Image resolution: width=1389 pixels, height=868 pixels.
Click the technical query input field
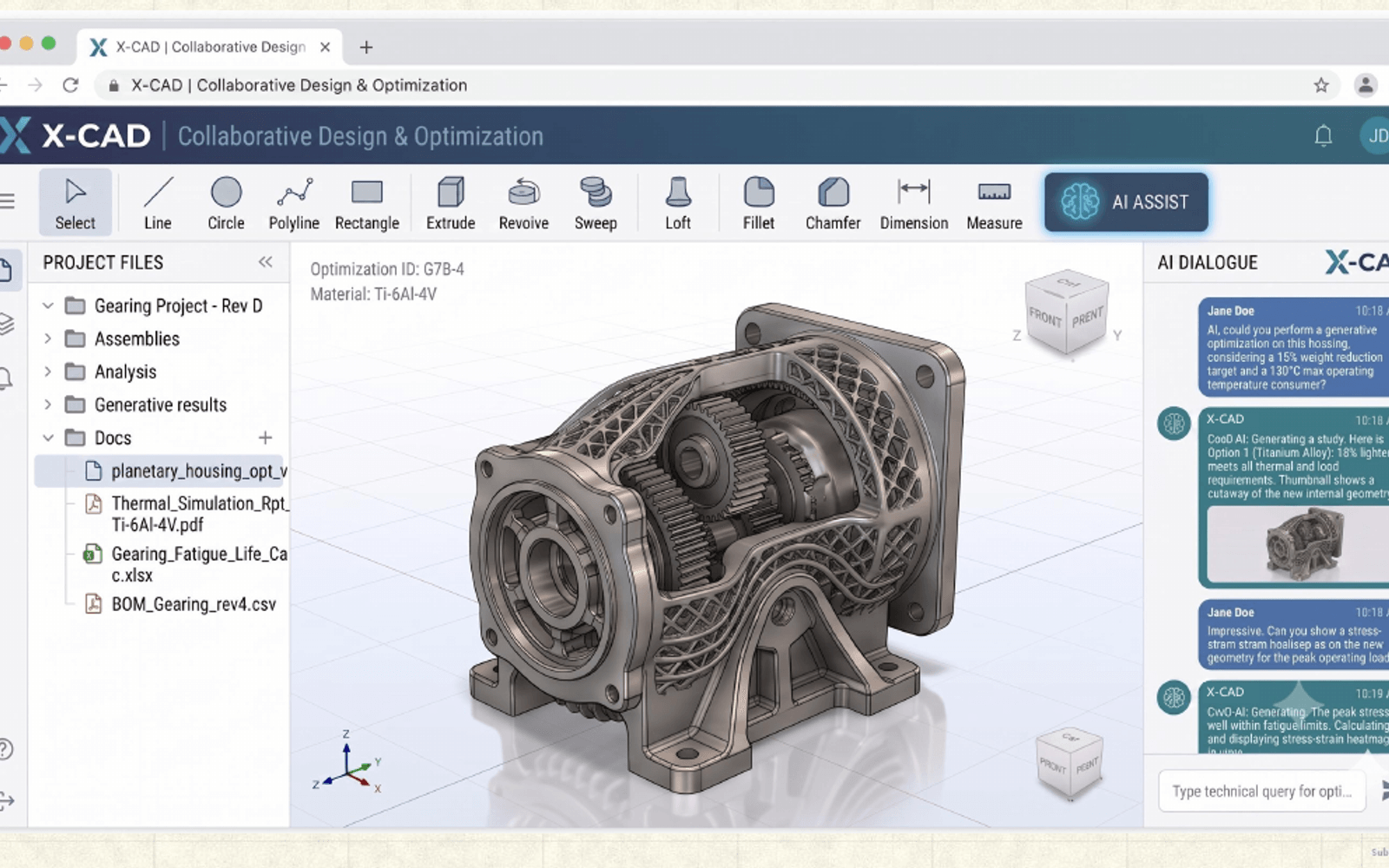tap(1262, 791)
